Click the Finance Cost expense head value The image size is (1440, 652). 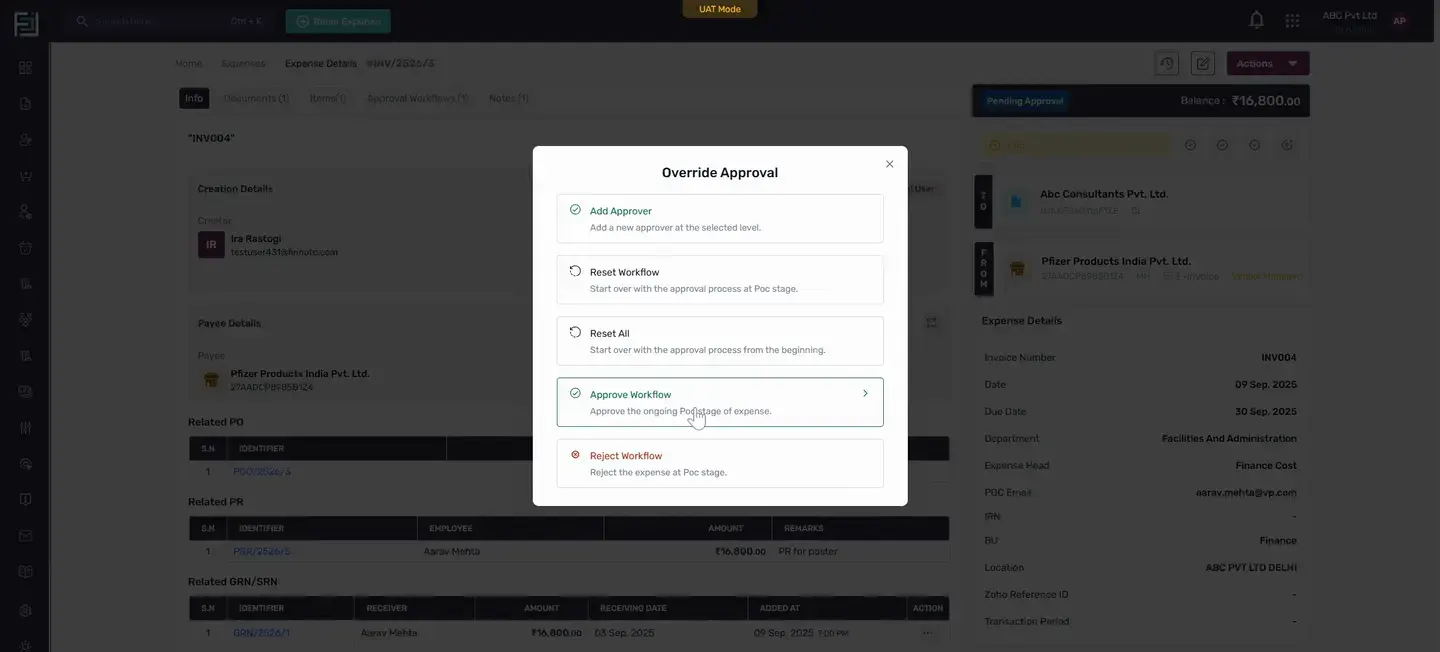[1266, 465]
